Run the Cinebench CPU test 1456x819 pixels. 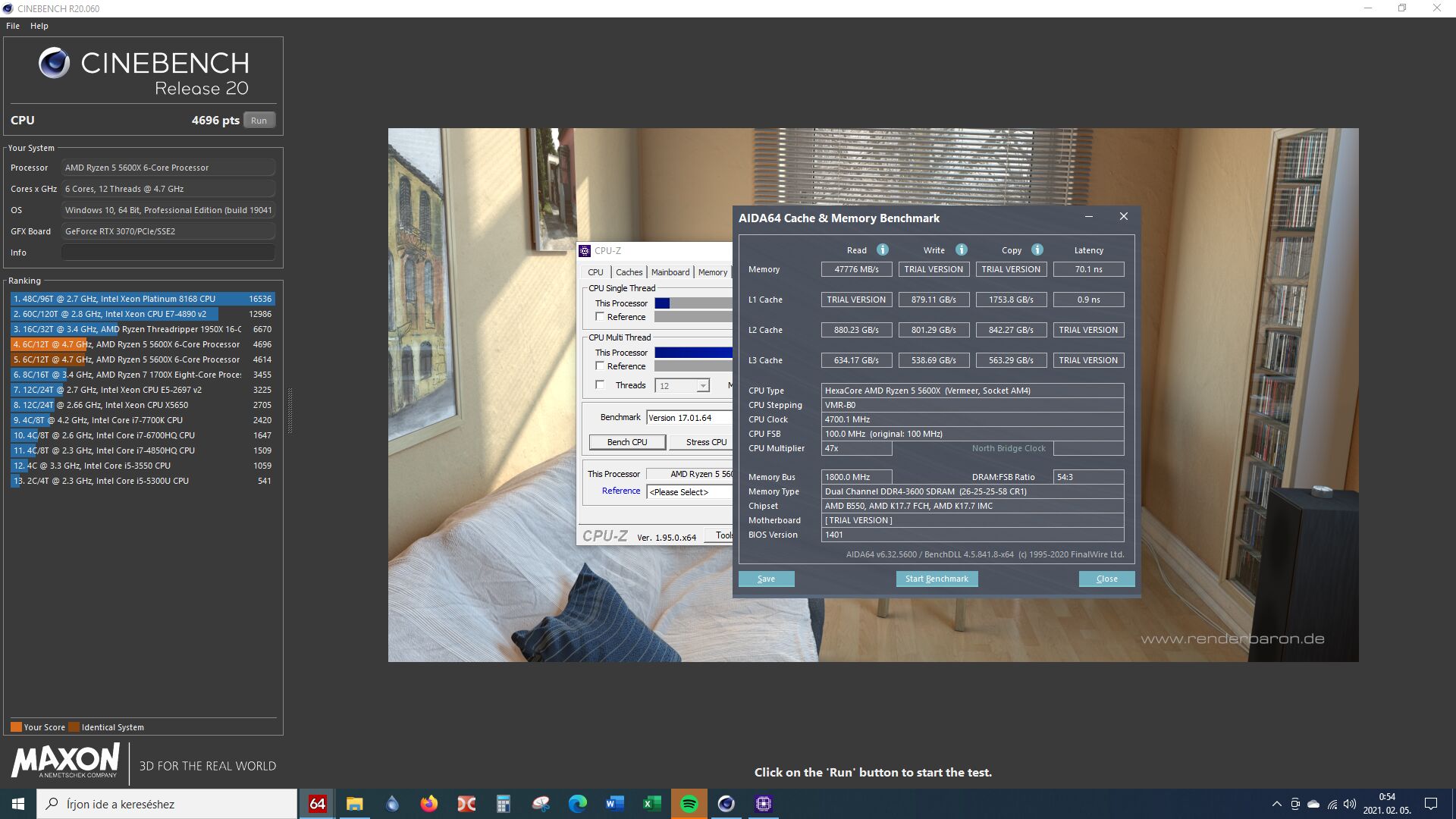coord(259,120)
